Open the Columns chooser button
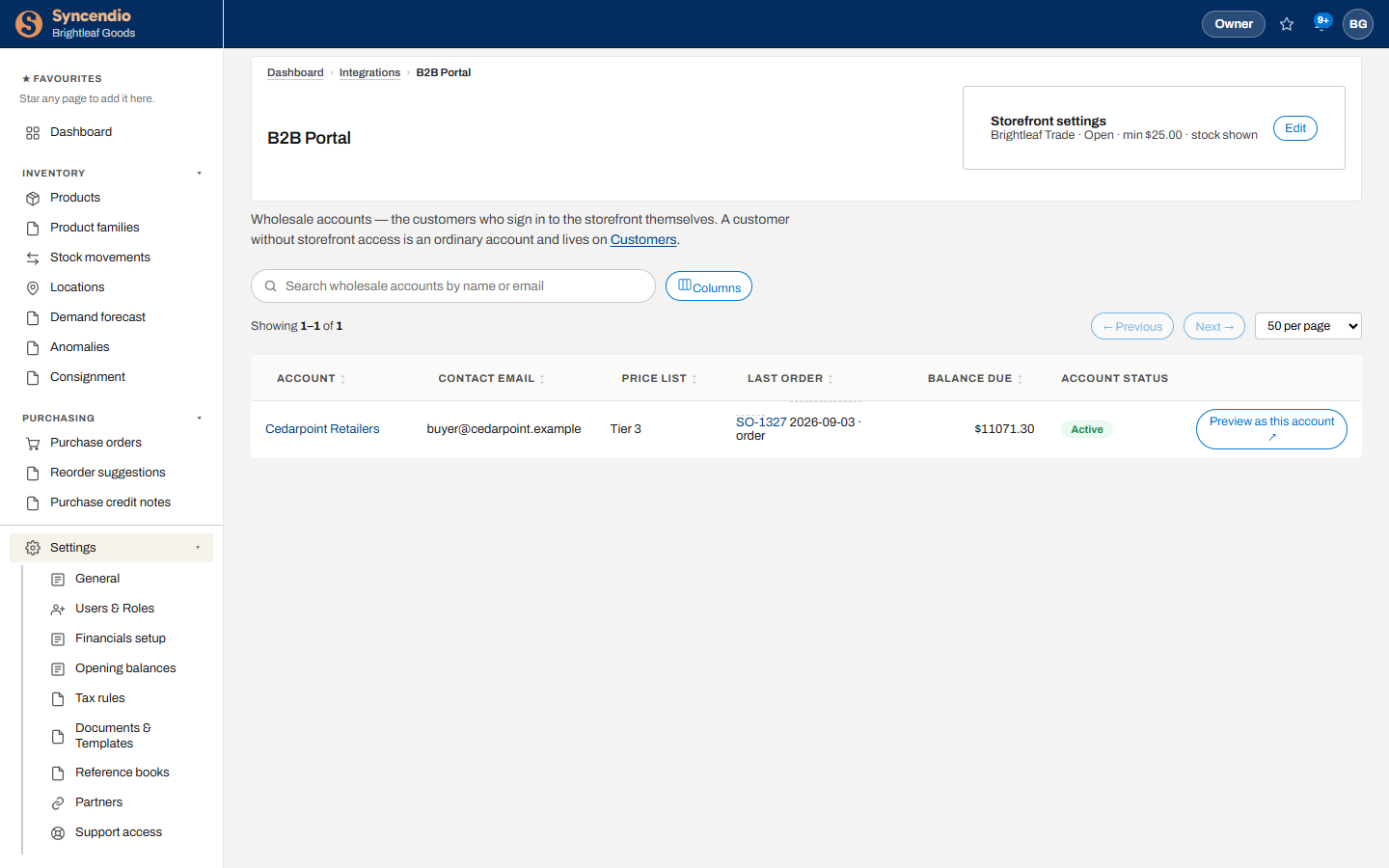Viewport: 1389px width, 868px height. pyautogui.click(x=709, y=286)
